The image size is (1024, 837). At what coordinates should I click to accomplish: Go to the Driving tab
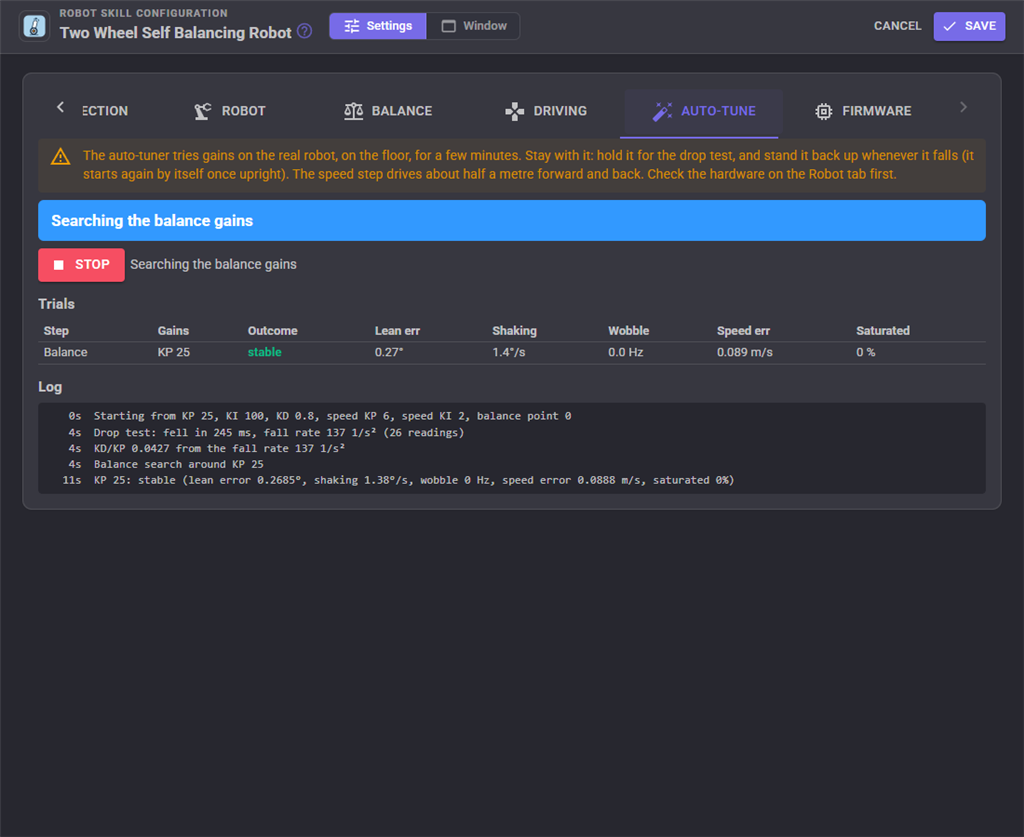(x=546, y=111)
